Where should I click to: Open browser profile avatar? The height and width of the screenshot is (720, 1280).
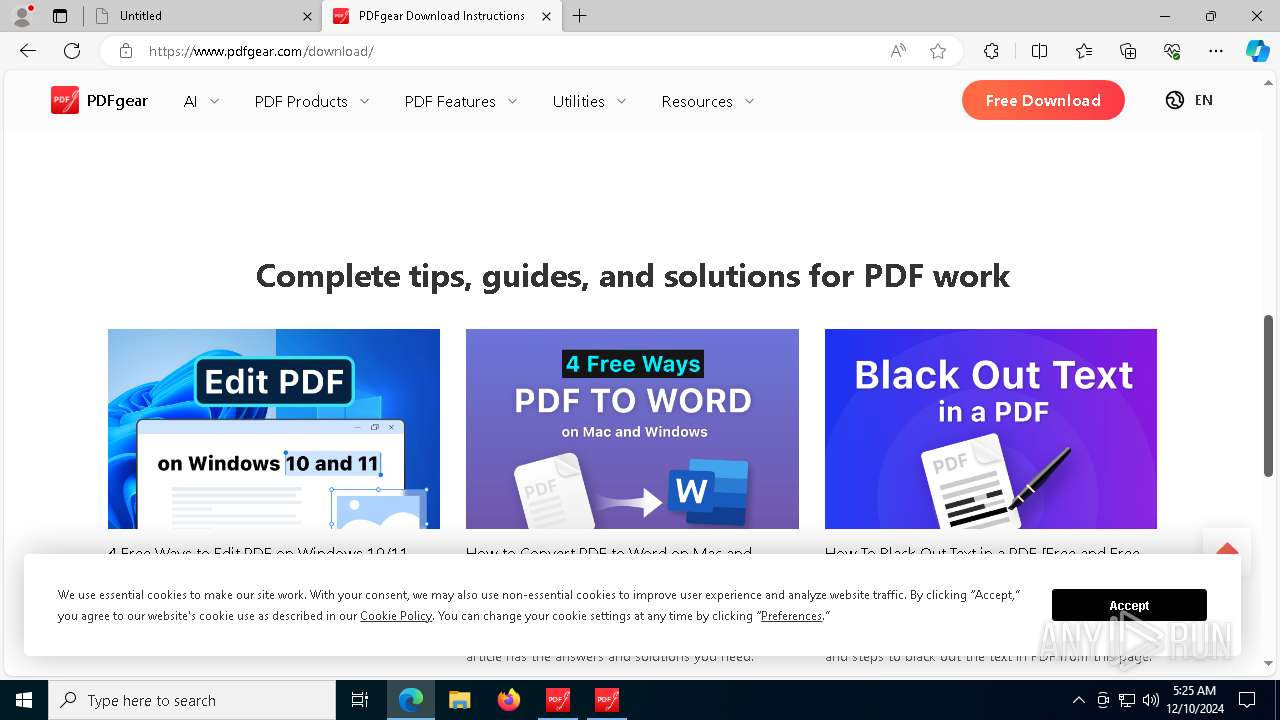(x=21, y=16)
